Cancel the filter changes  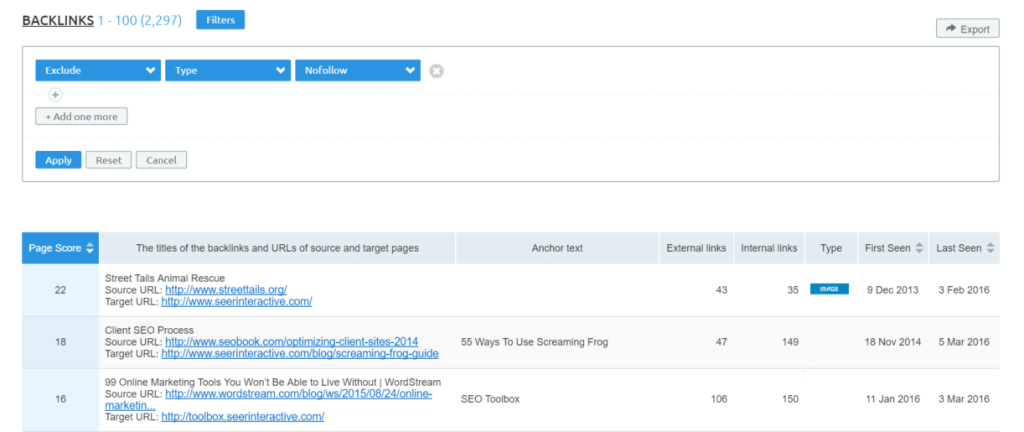161,160
